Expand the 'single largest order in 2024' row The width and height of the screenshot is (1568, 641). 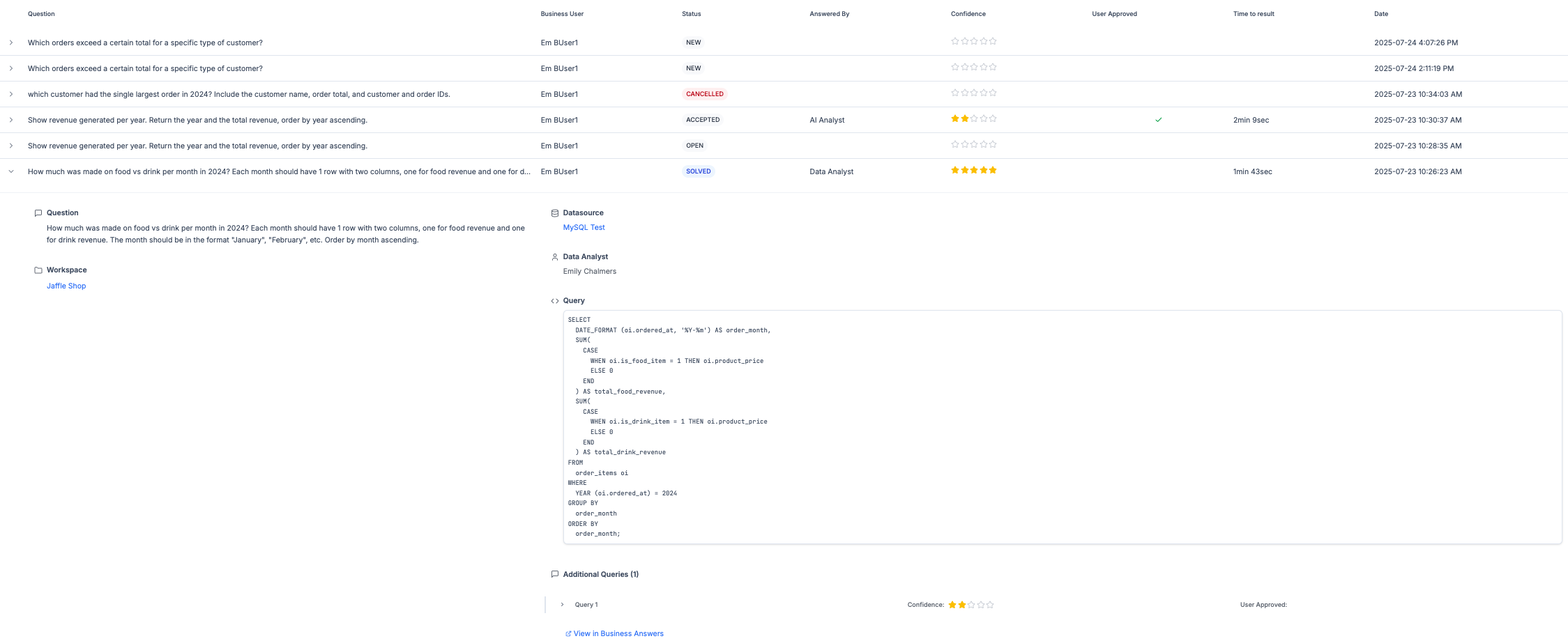click(x=11, y=94)
